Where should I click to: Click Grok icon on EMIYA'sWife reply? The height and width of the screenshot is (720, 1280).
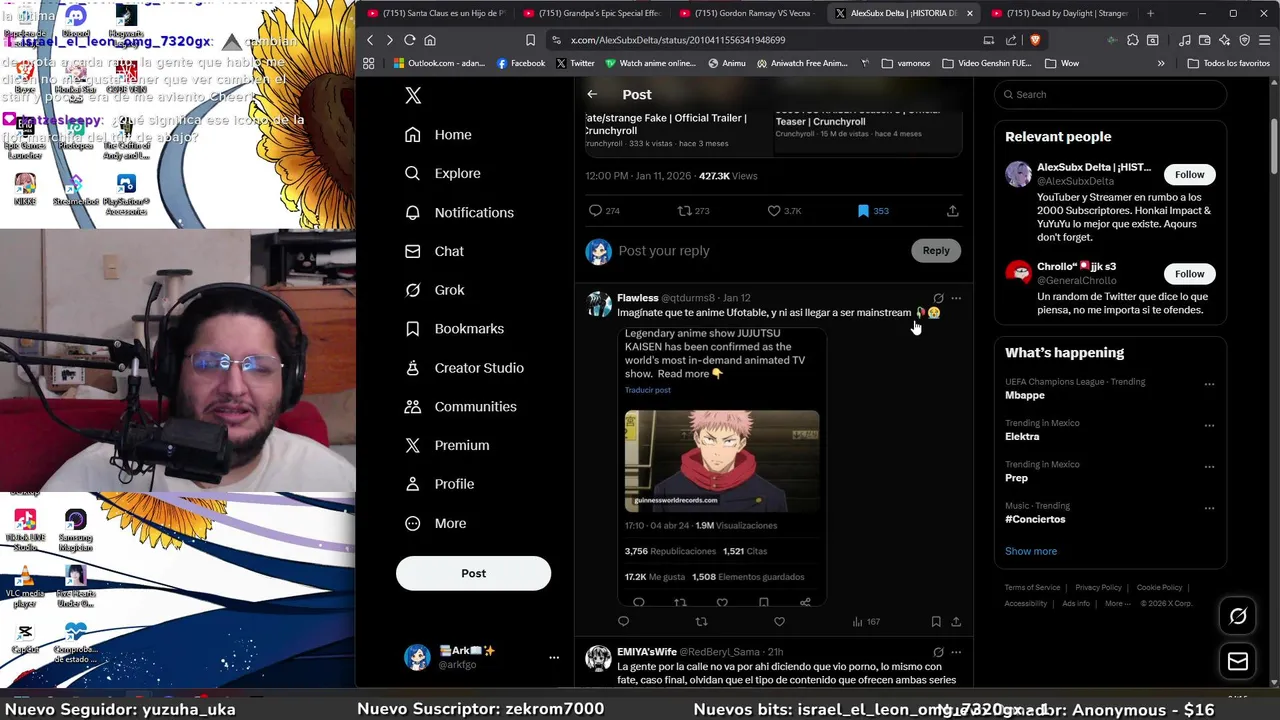[938, 652]
